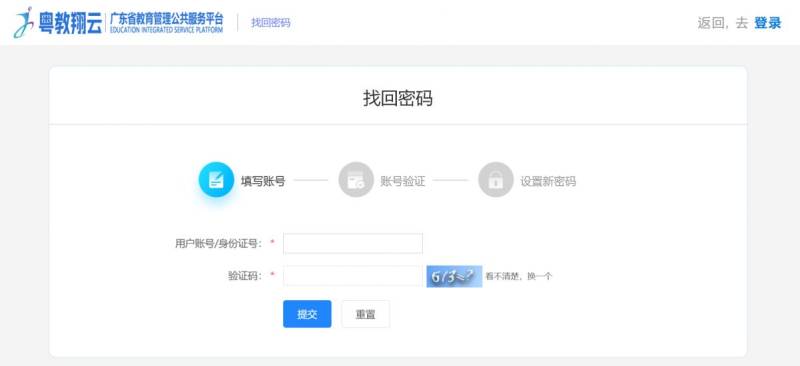Click the captcha image to refresh

click(x=454, y=276)
